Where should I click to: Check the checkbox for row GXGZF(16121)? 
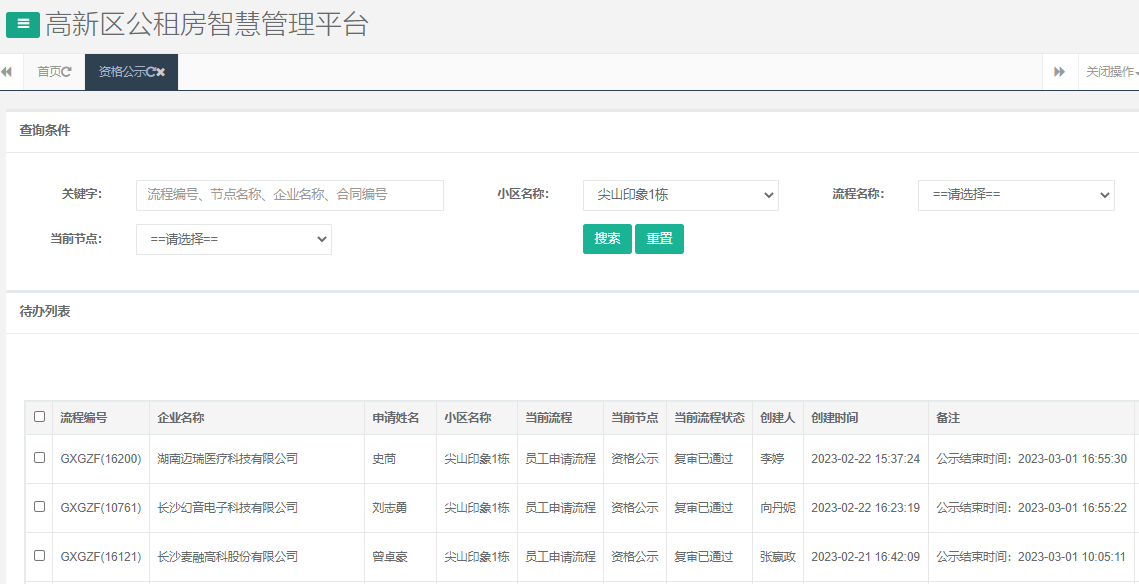38,557
